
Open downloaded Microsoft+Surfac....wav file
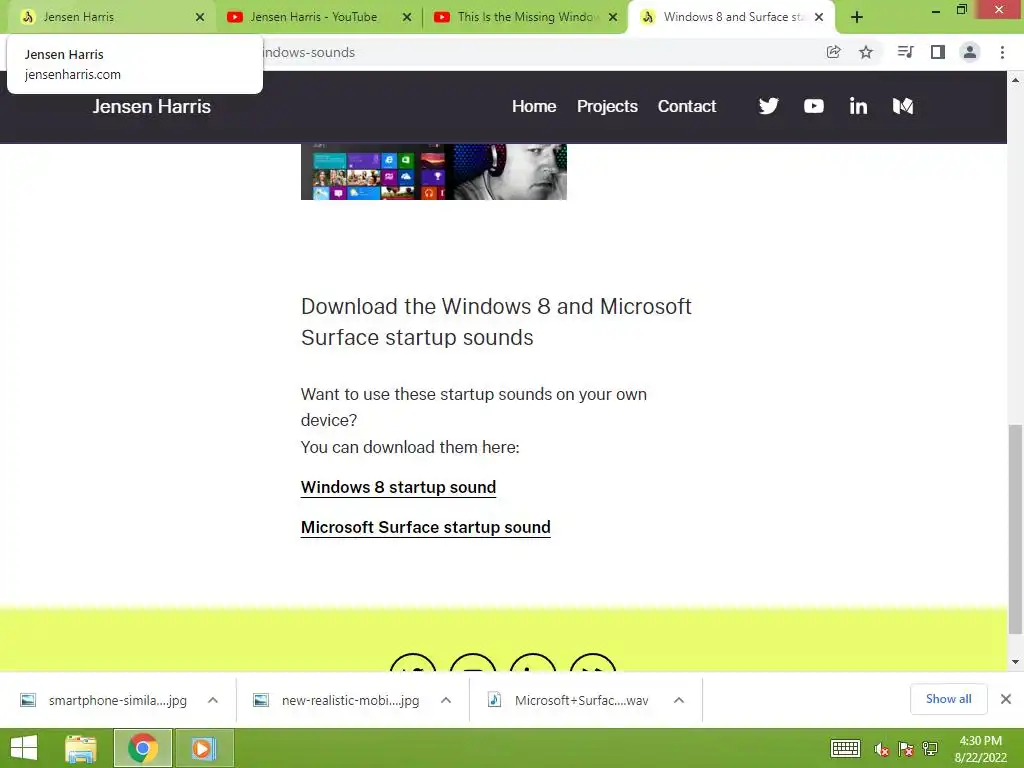click(569, 700)
